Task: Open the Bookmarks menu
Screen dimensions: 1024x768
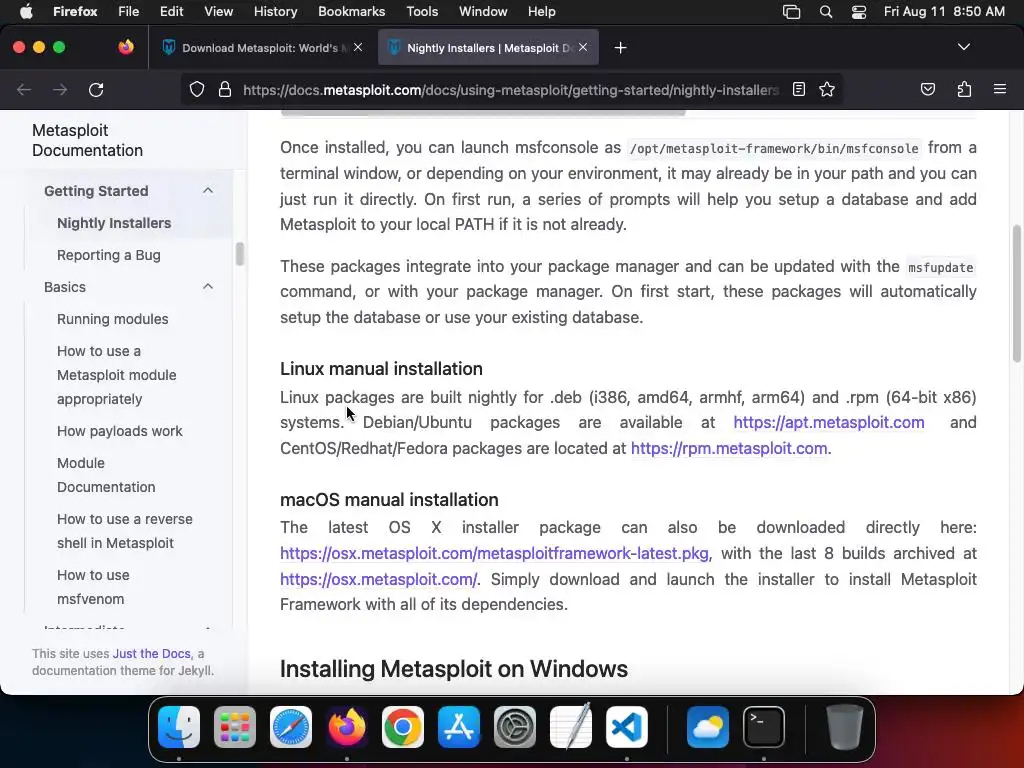Action: coord(351,11)
